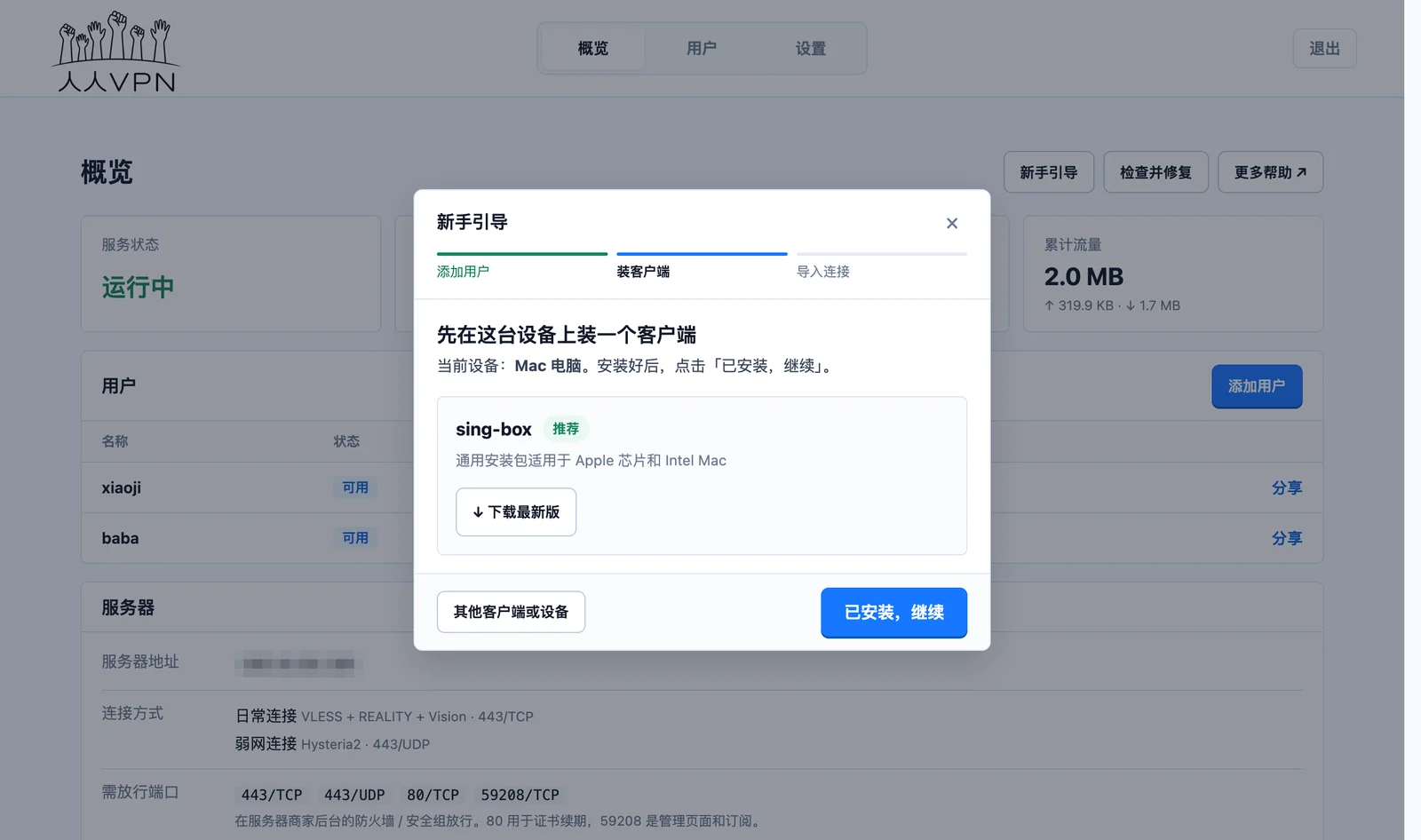Viewport: 1421px width, 840px height.
Task: Share the baba user via 分享
Action: coord(1286,538)
